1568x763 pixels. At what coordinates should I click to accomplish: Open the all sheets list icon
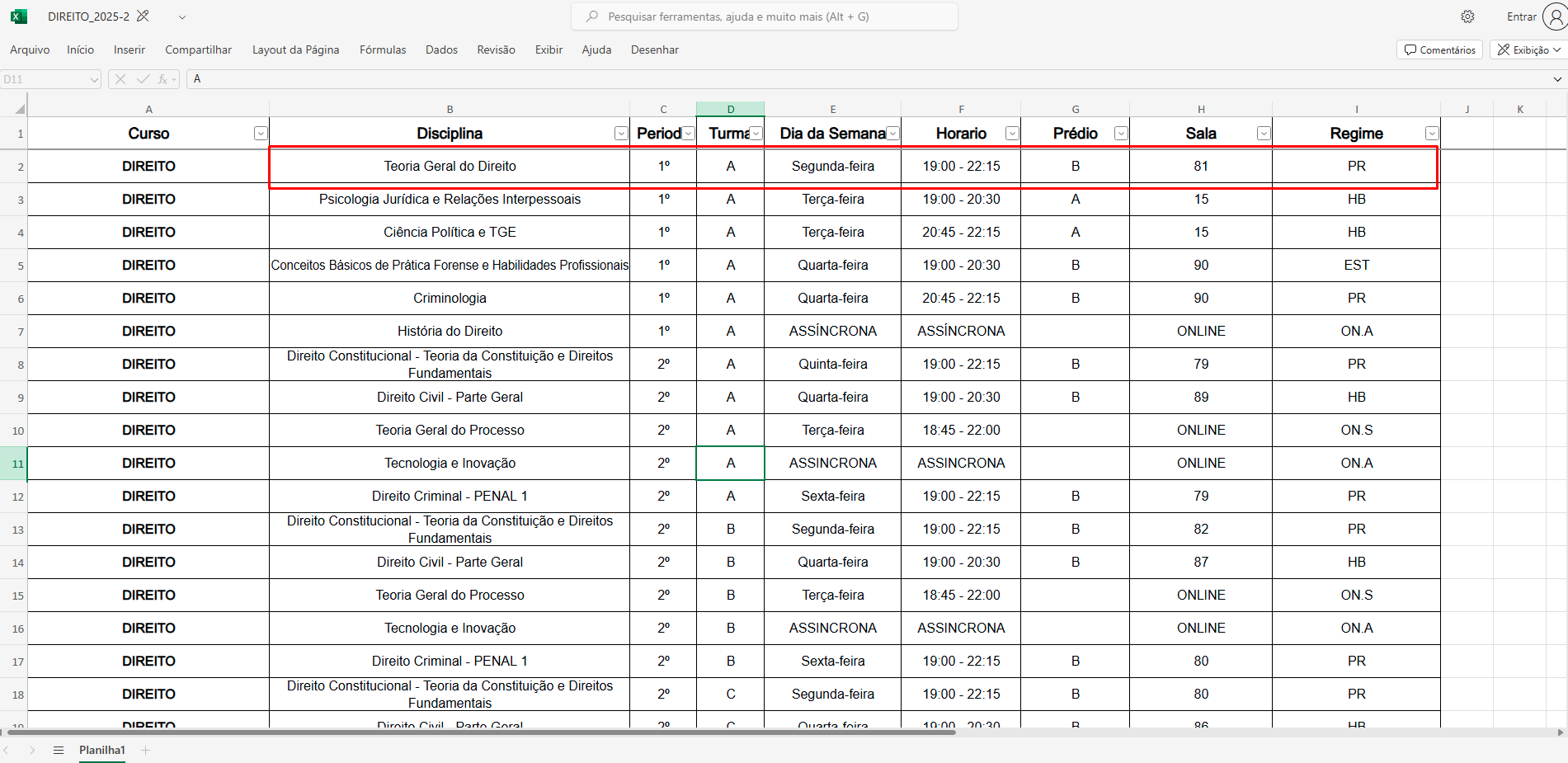59,750
